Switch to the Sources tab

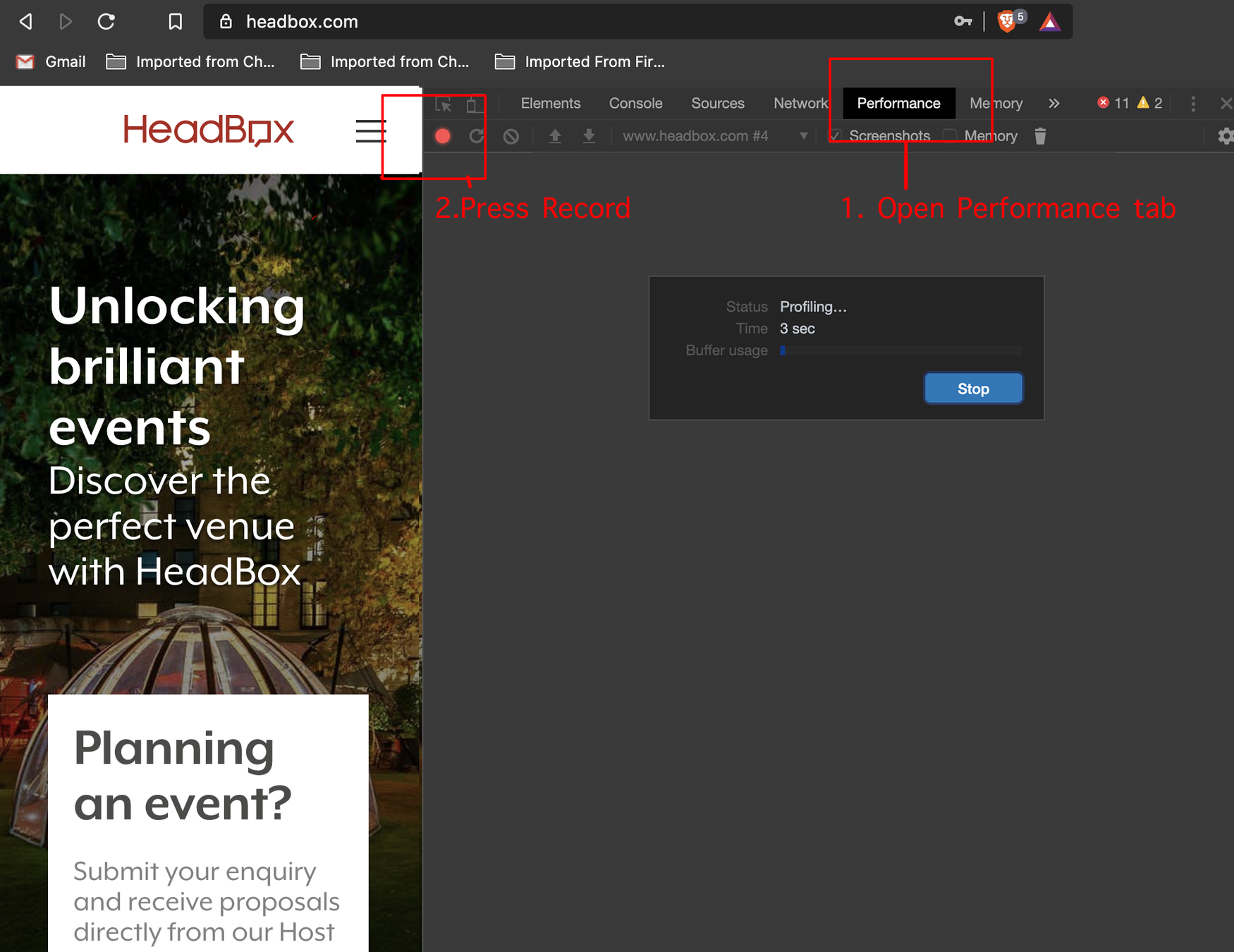(718, 104)
